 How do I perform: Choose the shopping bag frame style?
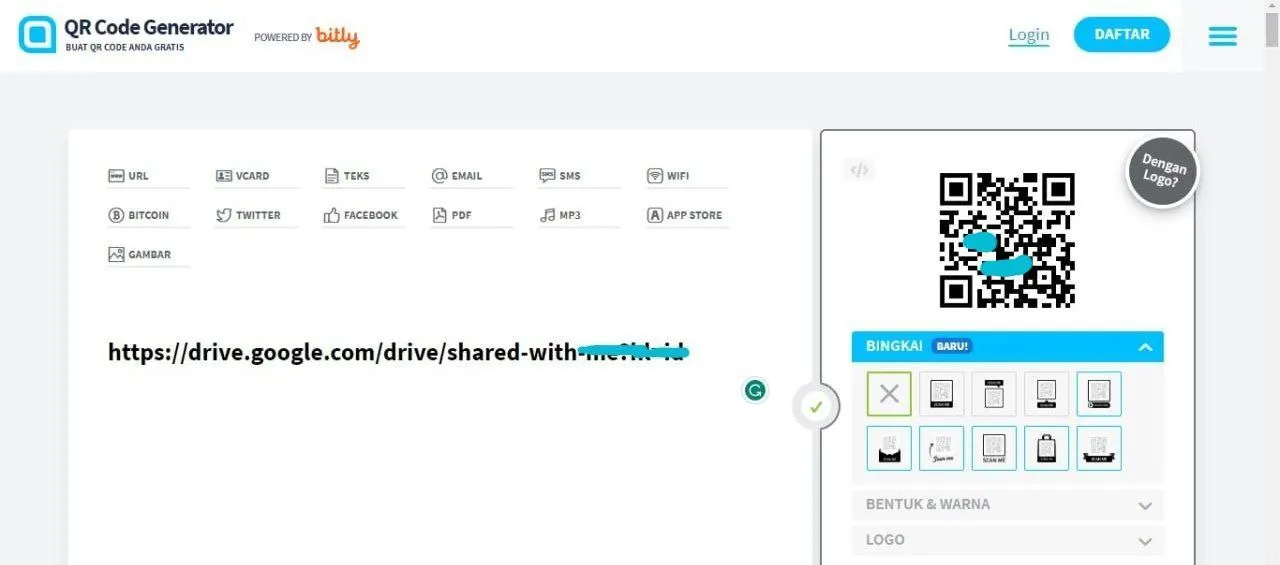click(x=1046, y=448)
